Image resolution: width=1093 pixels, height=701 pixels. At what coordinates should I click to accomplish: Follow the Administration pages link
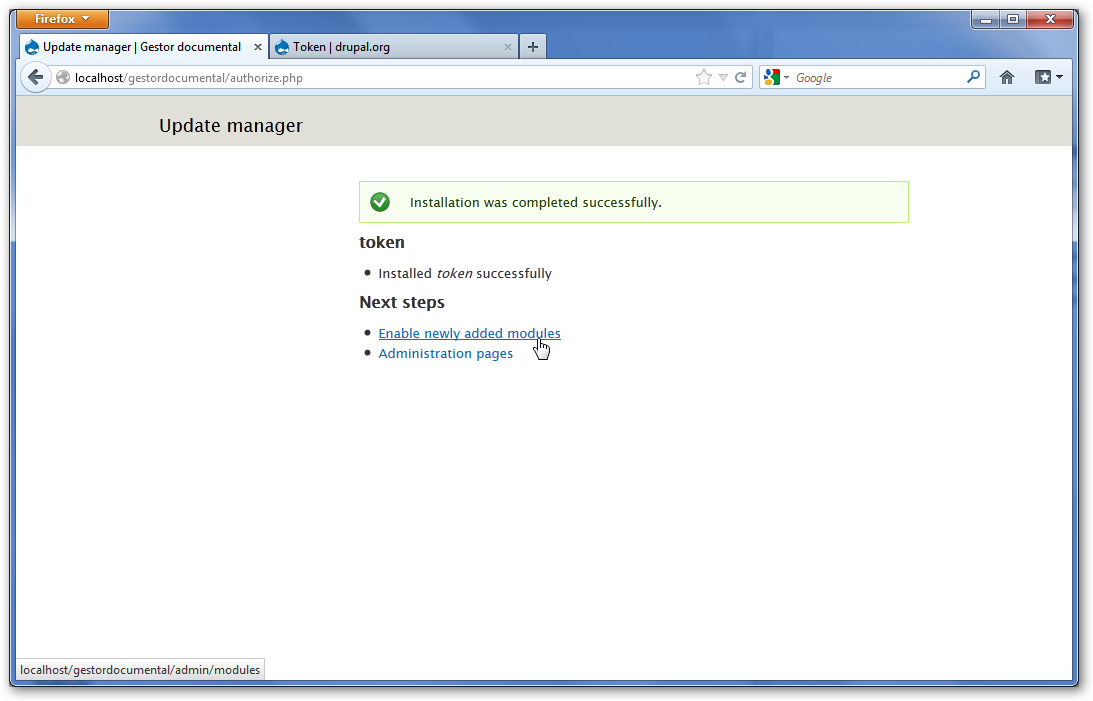(x=445, y=353)
